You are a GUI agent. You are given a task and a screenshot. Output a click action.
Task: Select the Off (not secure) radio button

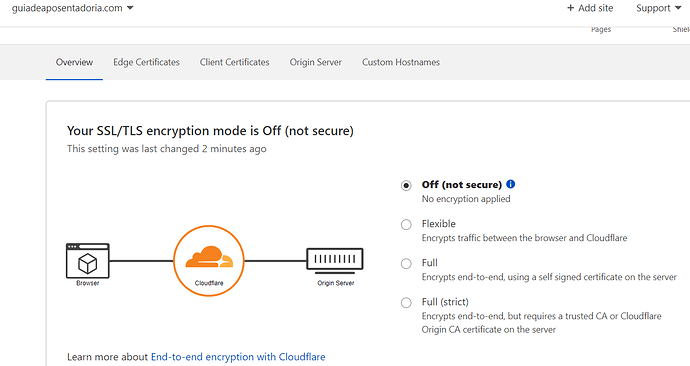(406, 185)
